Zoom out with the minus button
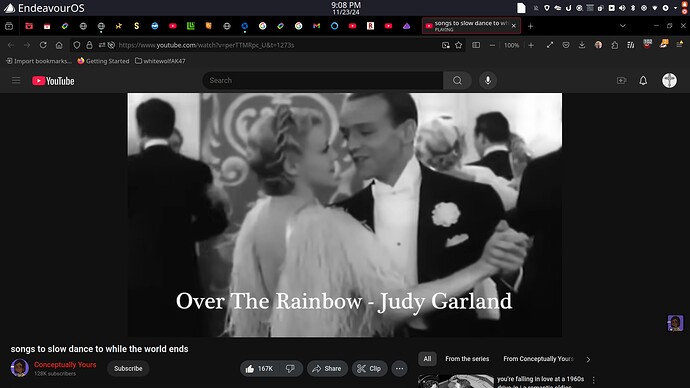The width and height of the screenshot is (690, 388). (x=492, y=45)
